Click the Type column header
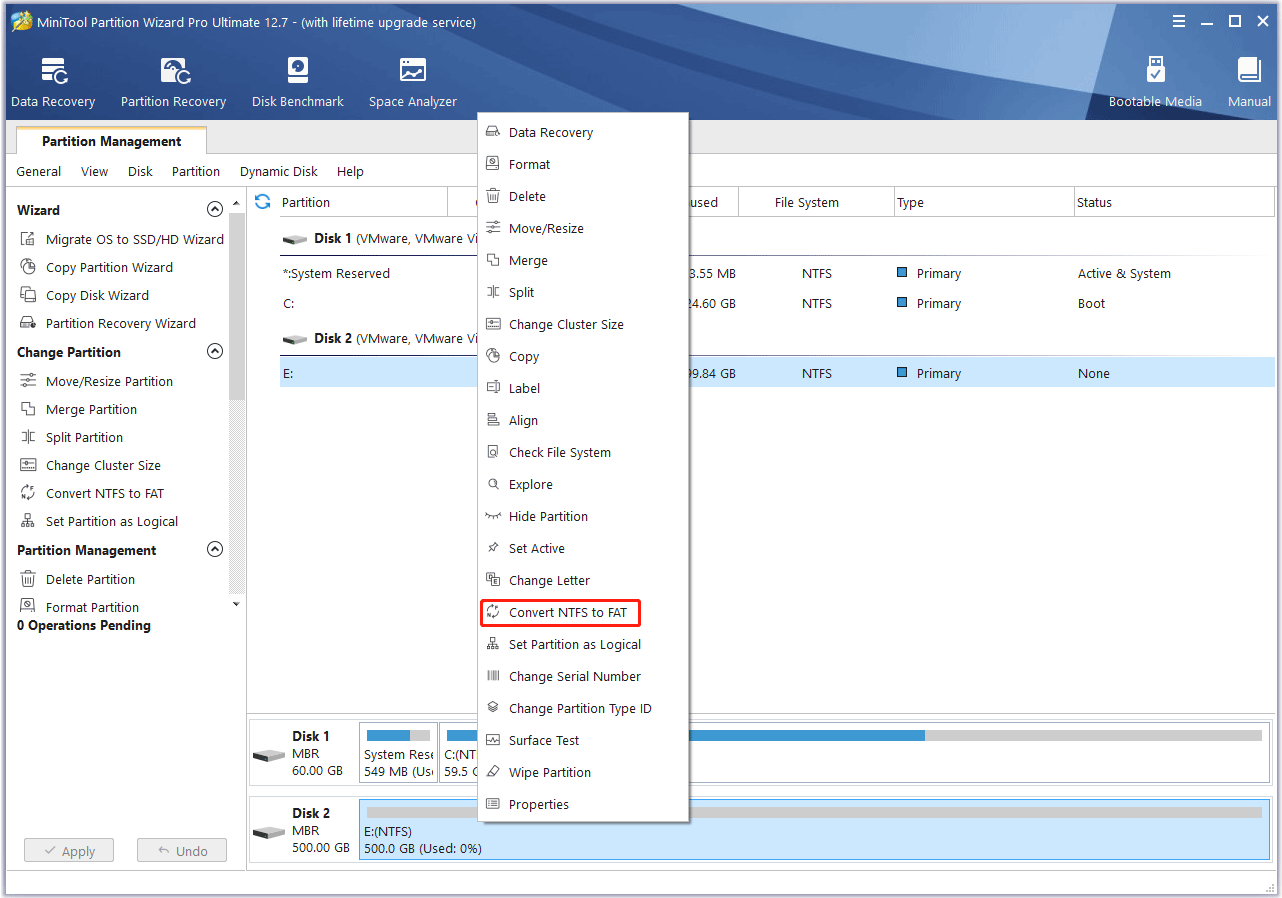This screenshot has height=898, width=1282. 984,202
